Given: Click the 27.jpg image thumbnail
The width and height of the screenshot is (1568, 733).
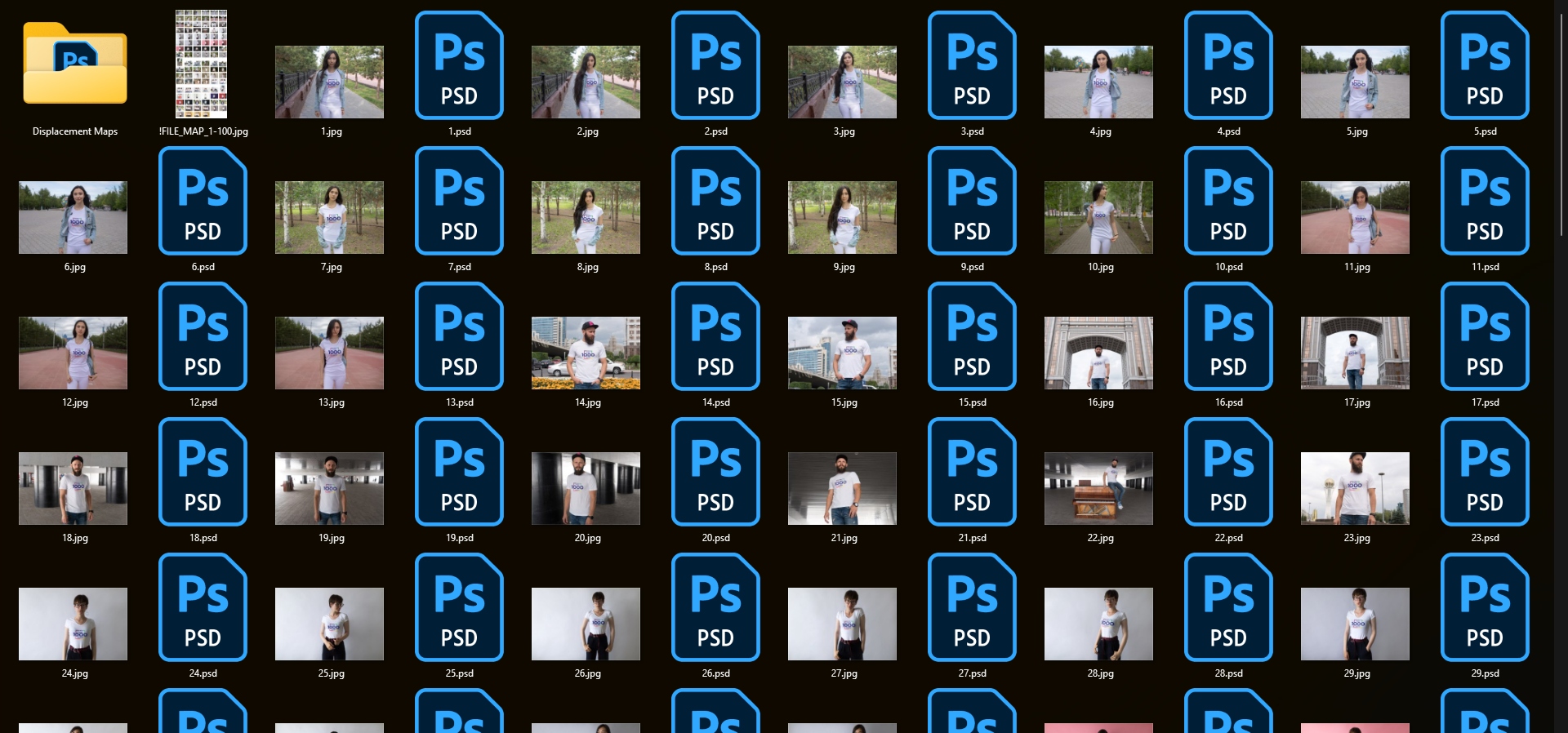Looking at the screenshot, I should pos(842,624).
